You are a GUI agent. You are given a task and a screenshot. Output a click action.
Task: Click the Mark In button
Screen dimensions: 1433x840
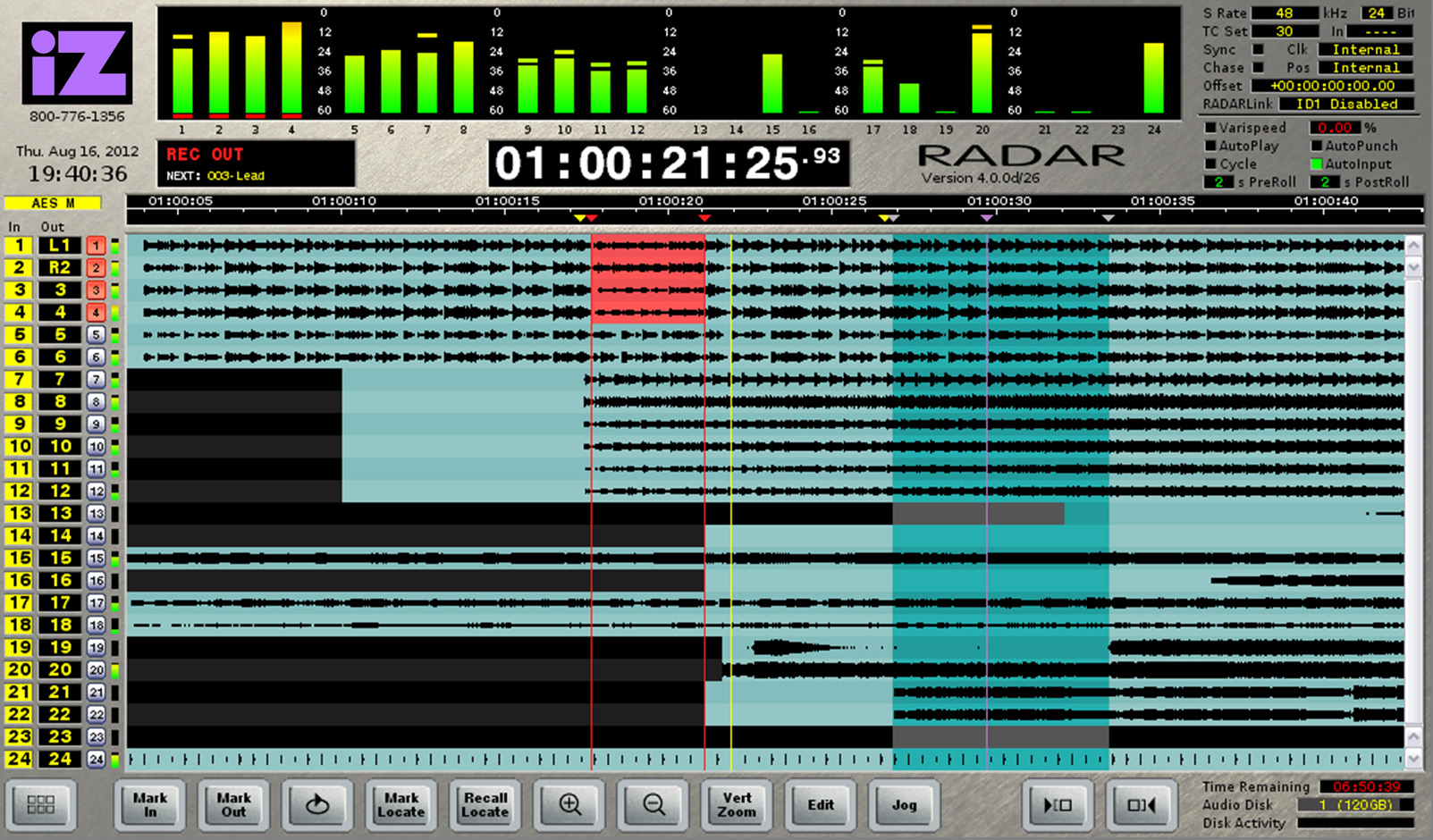click(x=150, y=805)
